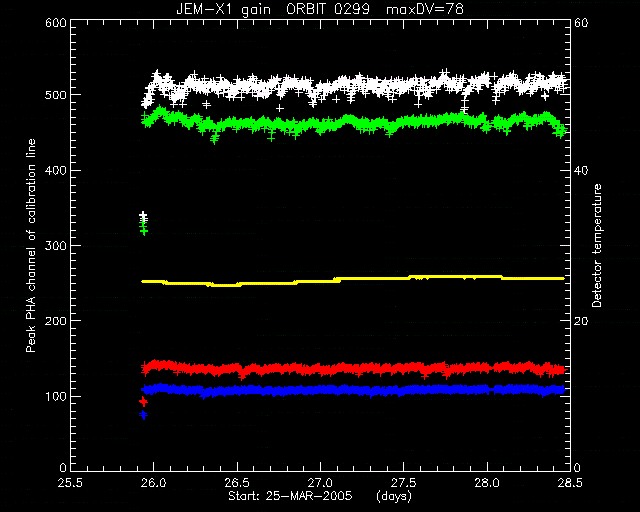
Task: Click the left y-axis label 300
Action: [56, 245]
